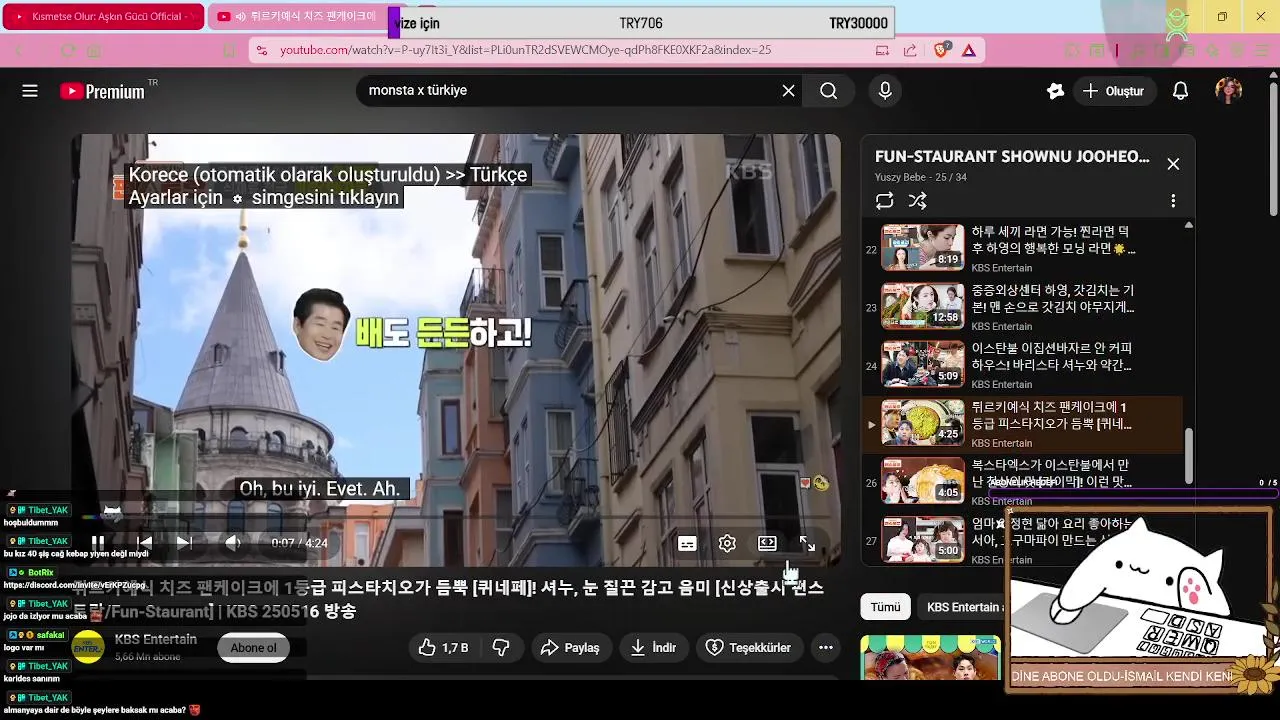Pause the video
Viewport: 1280px width, 720px height.
coord(98,542)
